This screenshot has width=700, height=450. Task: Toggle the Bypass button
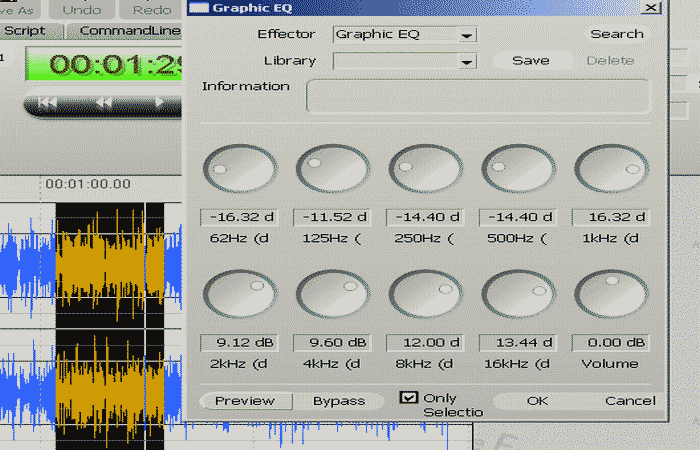click(339, 401)
